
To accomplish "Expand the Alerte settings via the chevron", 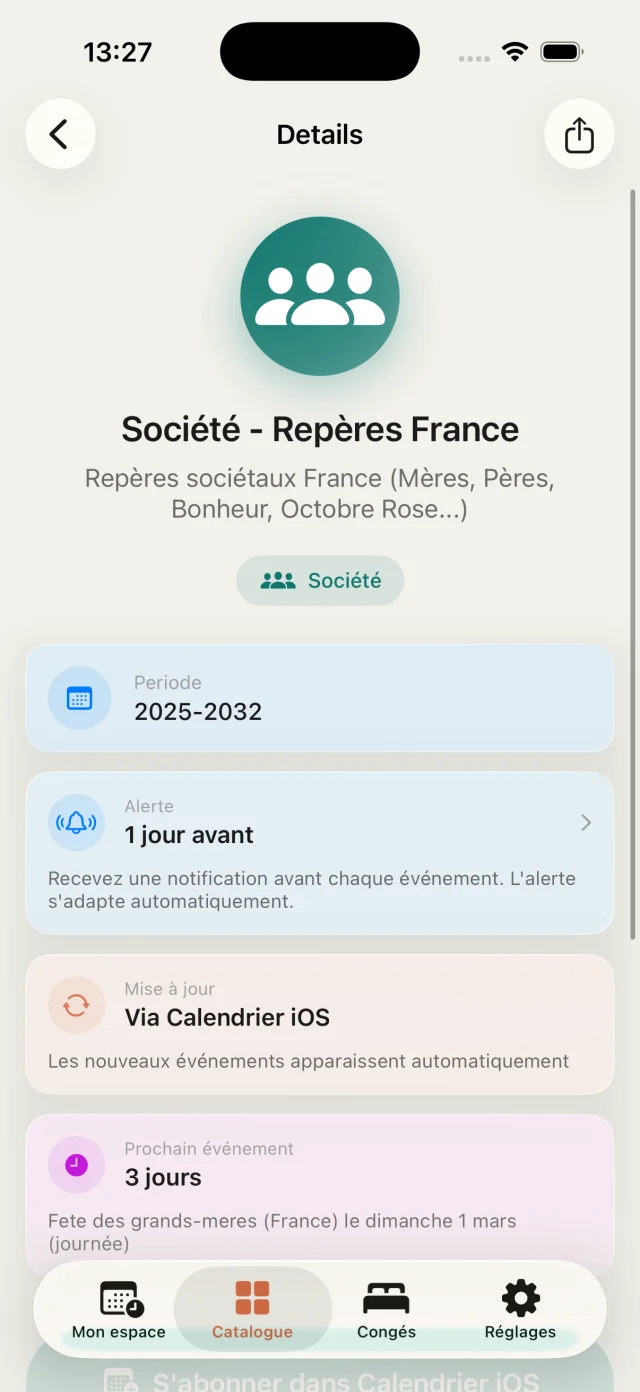I will [586, 822].
